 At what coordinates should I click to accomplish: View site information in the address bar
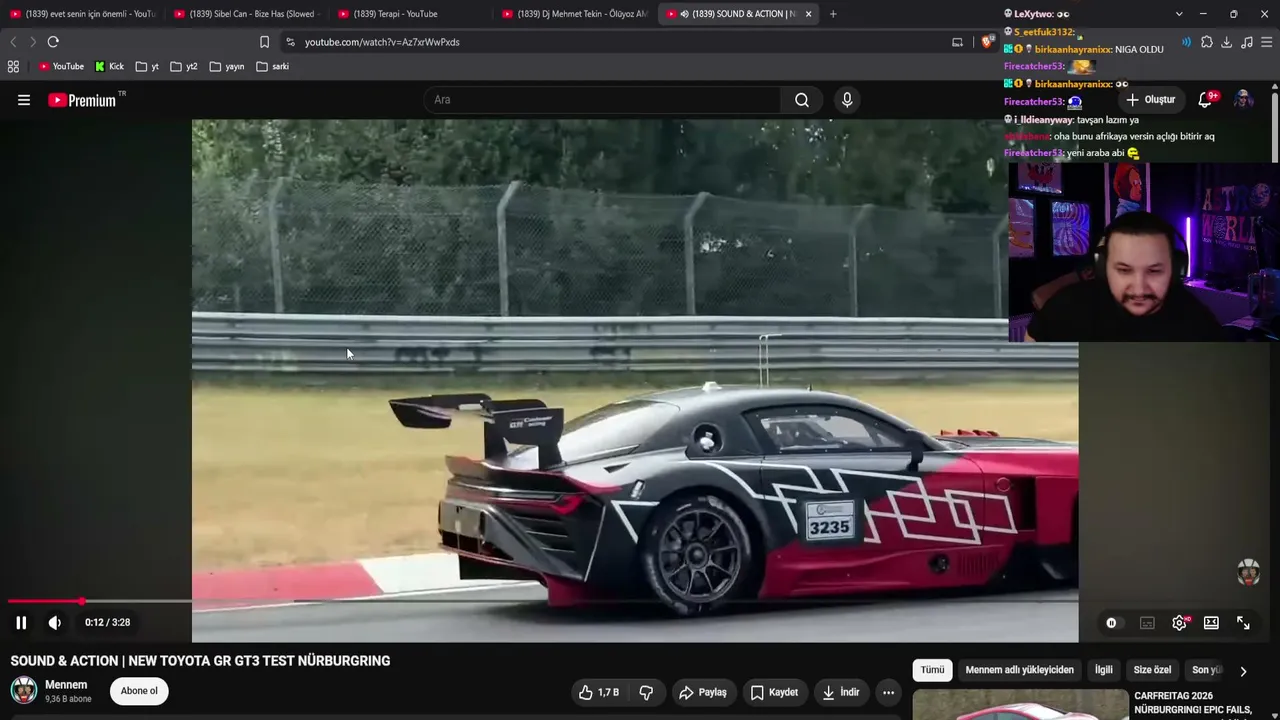(x=290, y=42)
